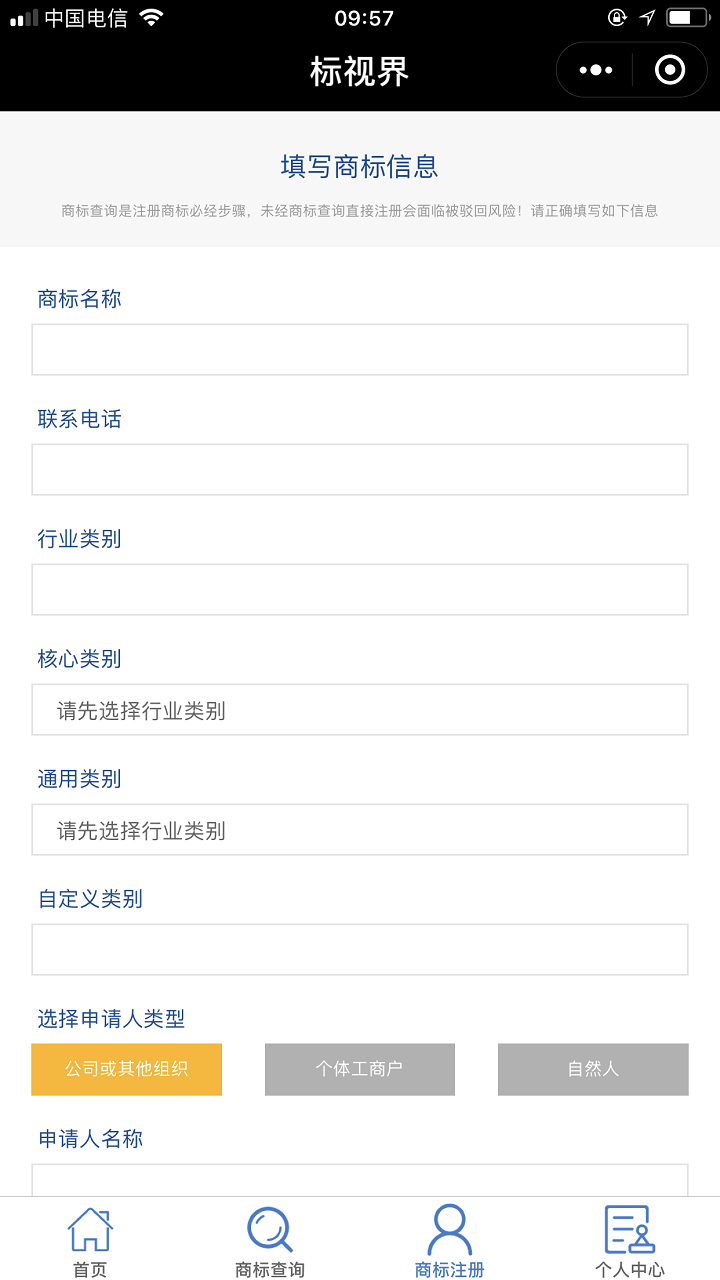Open 个人中心 document icon
The height and width of the screenshot is (1280, 720).
point(630,1230)
